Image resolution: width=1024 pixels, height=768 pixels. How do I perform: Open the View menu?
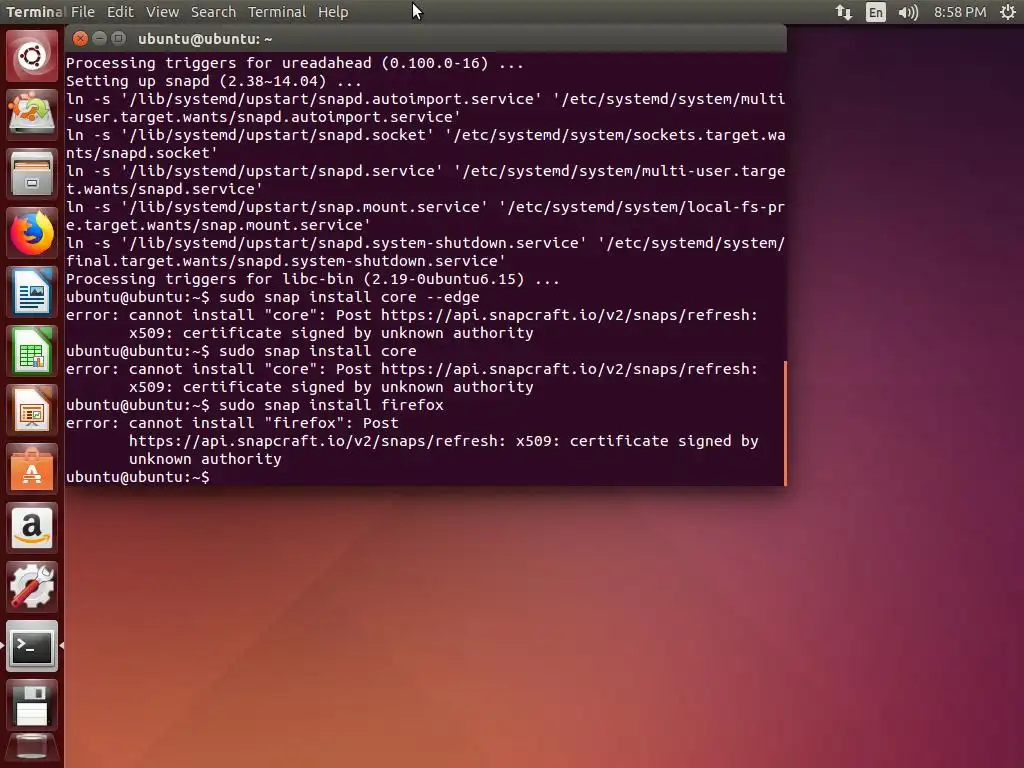coord(162,12)
